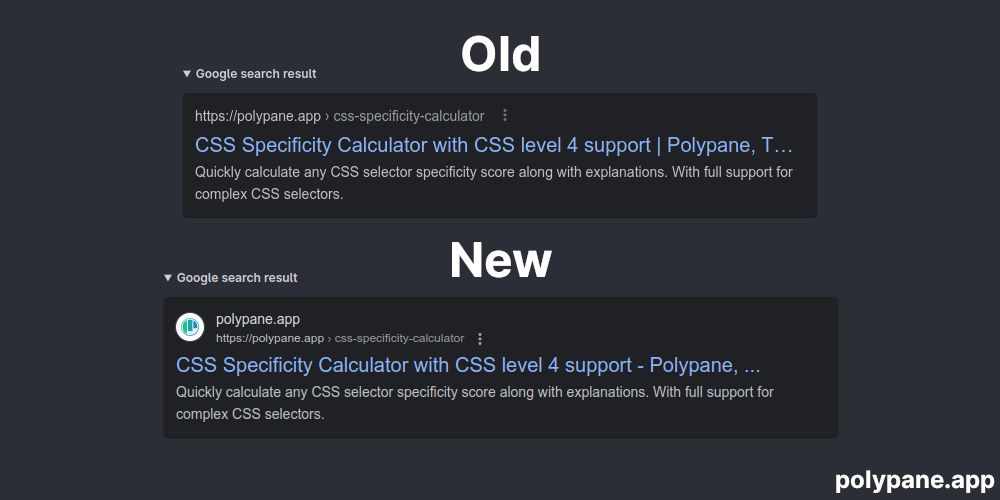1000x500 pixels.
Task: Click https://polypane.app URL in New result
Action: click(270, 339)
